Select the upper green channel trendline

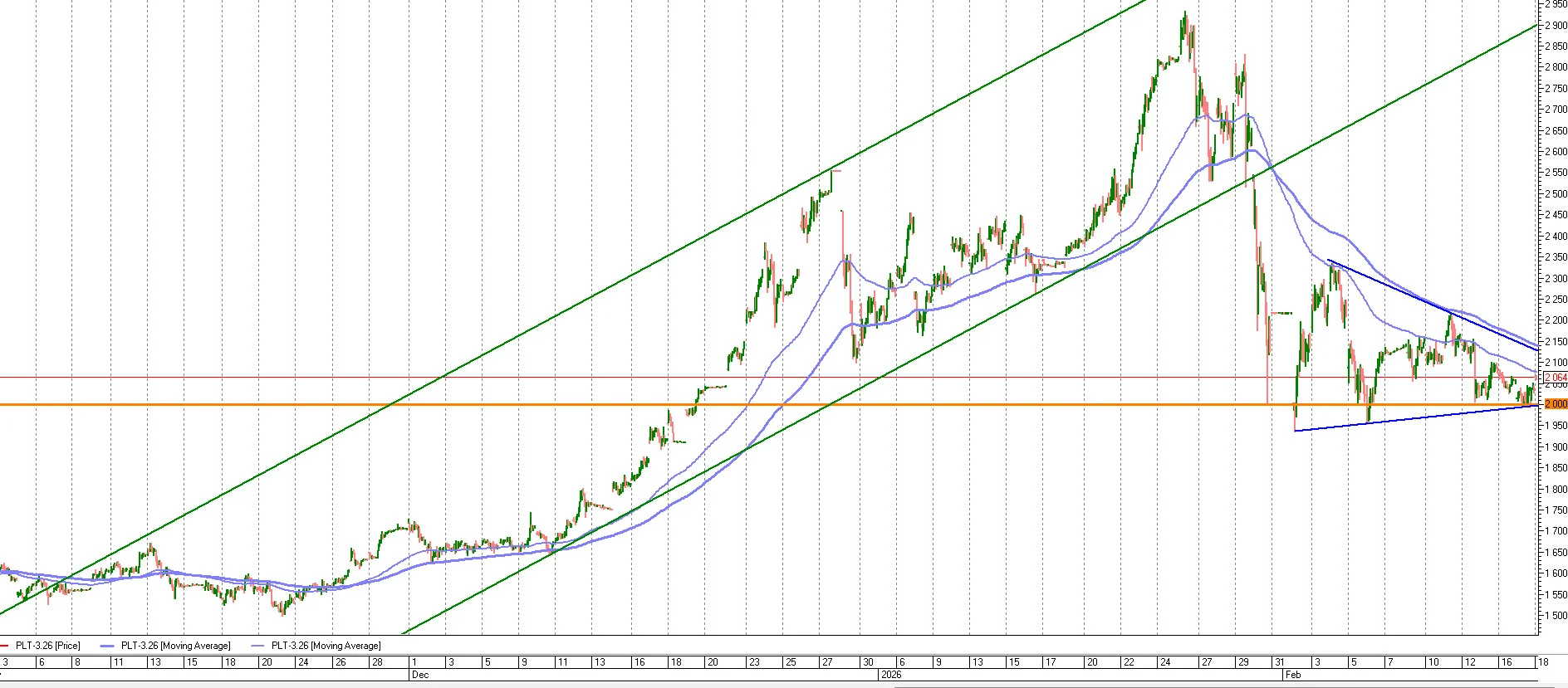point(573,306)
